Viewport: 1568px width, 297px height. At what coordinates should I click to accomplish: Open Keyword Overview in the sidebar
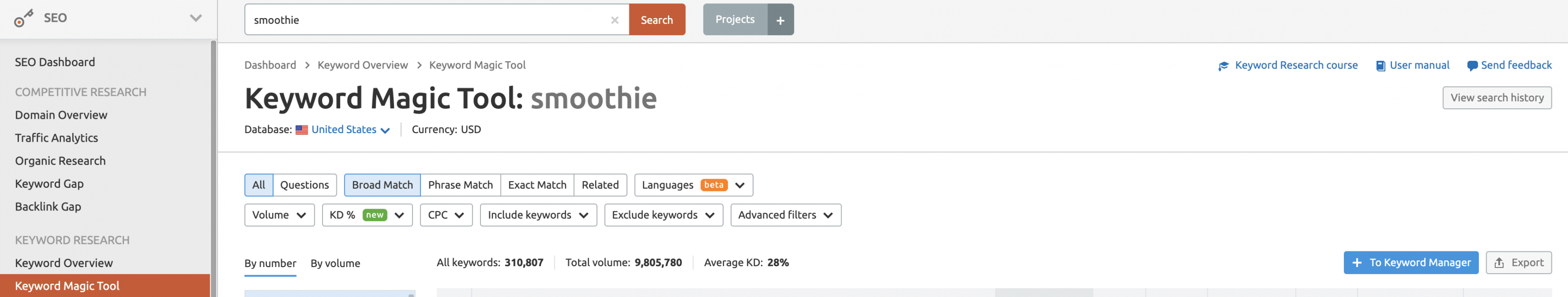[x=64, y=263]
